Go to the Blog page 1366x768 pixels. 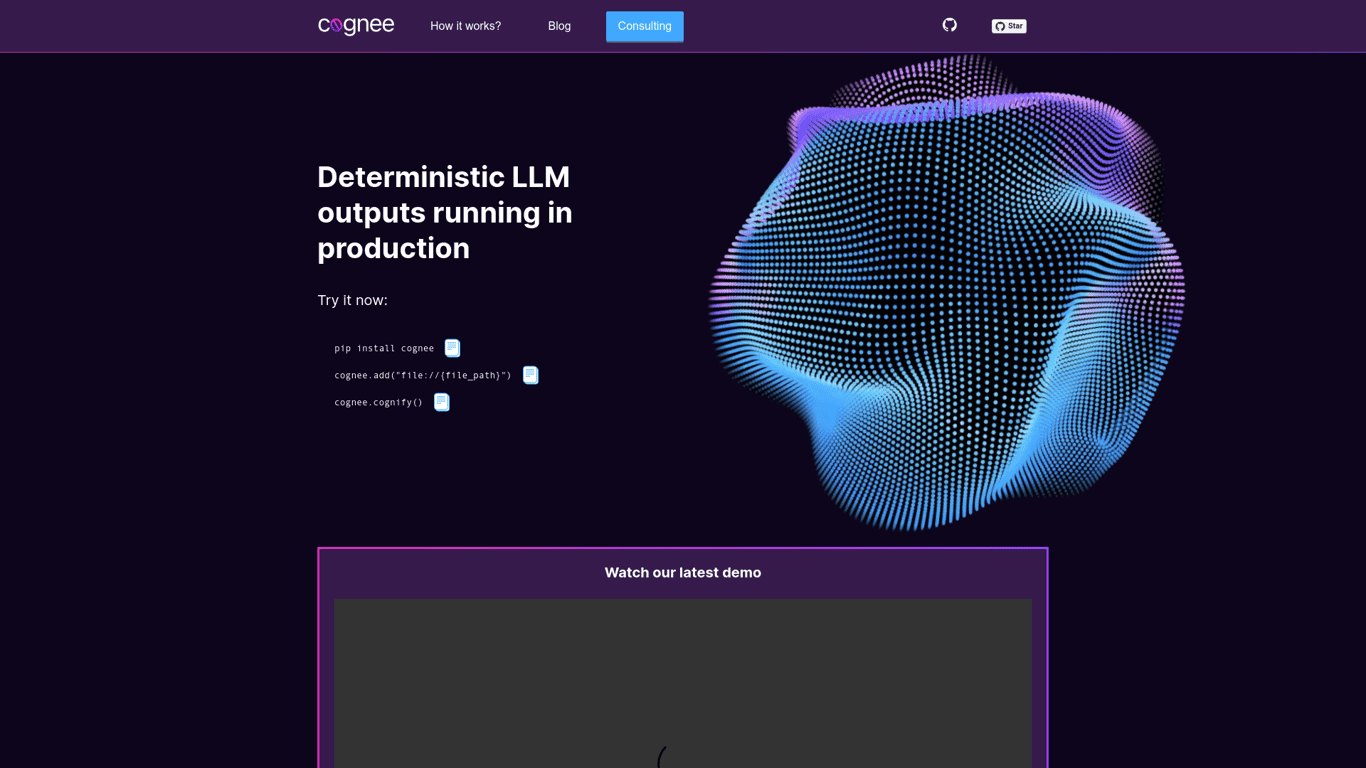coord(559,26)
